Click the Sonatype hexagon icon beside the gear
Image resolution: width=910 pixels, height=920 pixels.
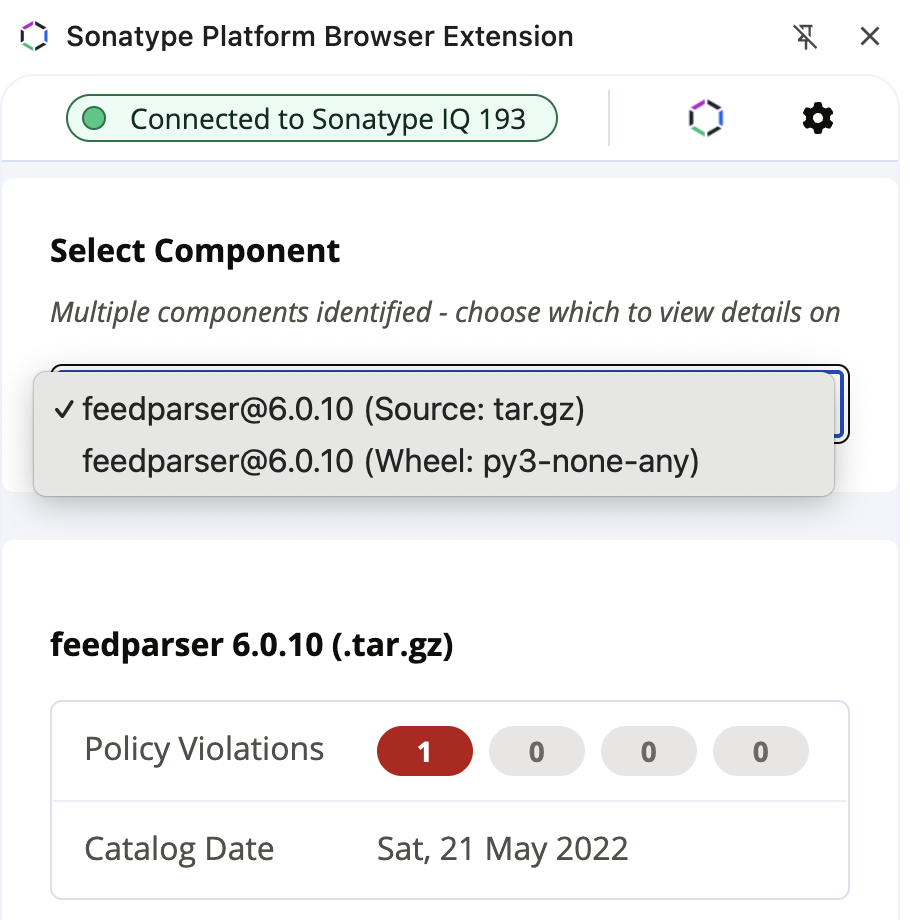(x=706, y=118)
